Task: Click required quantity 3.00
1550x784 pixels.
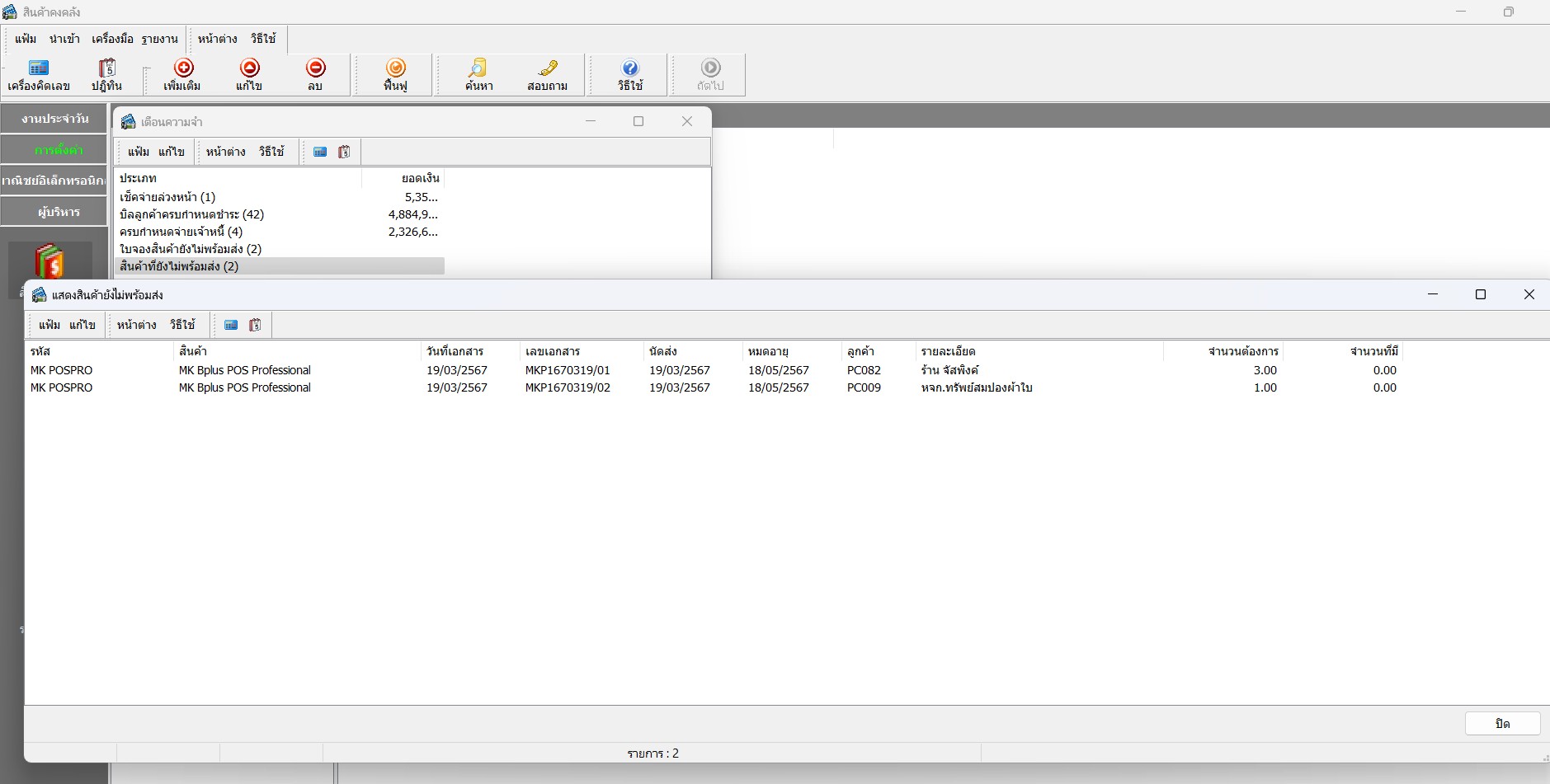Action: click(x=1265, y=370)
